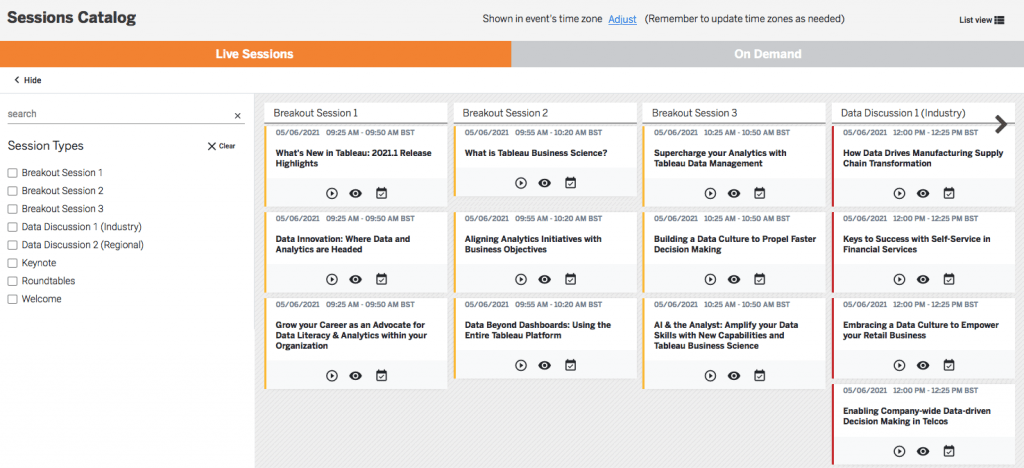Open the On Demand tab

767,54
